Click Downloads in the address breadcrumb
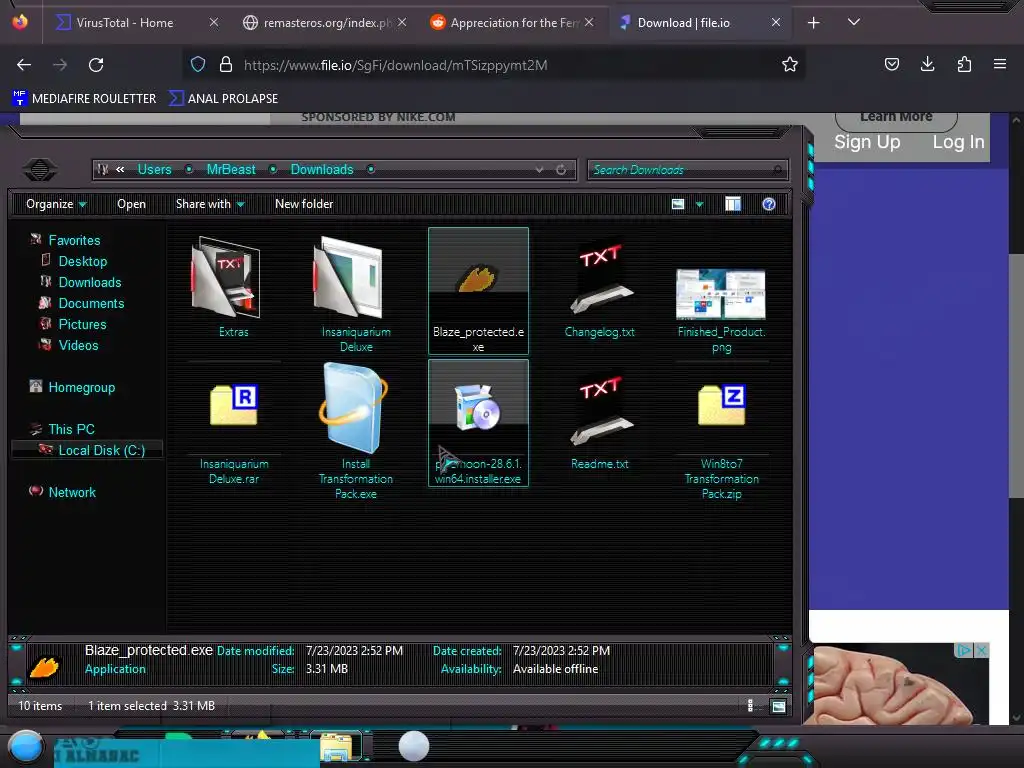Image resolution: width=1024 pixels, height=768 pixels. (321, 169)
